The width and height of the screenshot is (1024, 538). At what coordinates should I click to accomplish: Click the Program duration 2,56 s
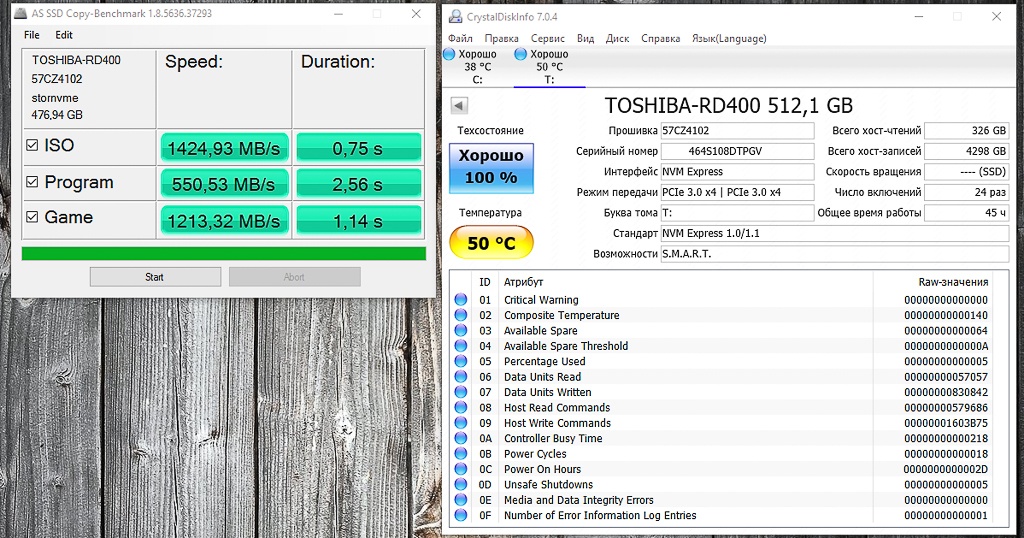[359, 183]
